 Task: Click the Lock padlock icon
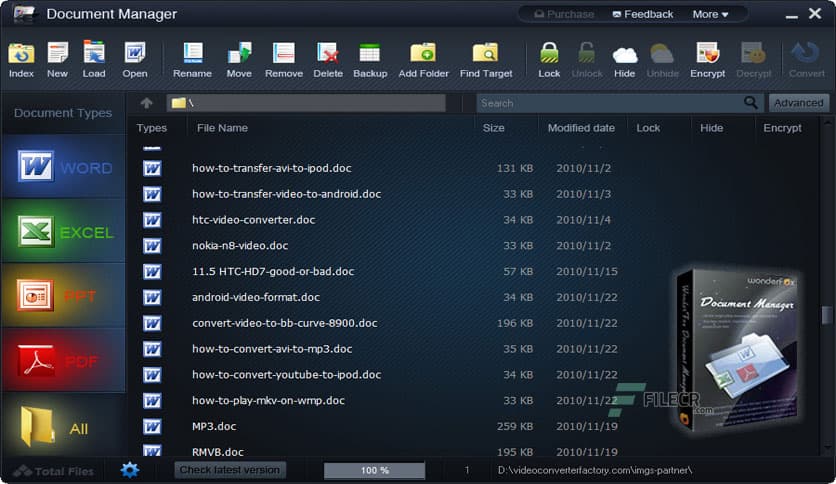[549, 53]
